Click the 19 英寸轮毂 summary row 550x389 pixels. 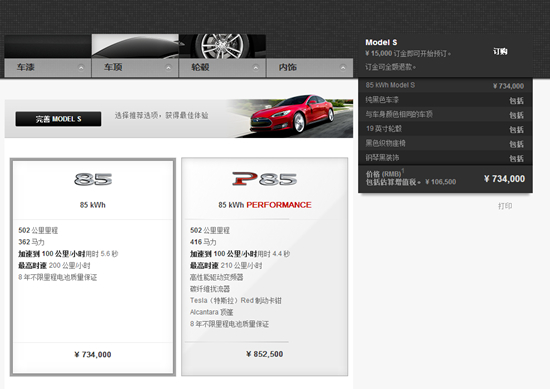click(445, 129)
